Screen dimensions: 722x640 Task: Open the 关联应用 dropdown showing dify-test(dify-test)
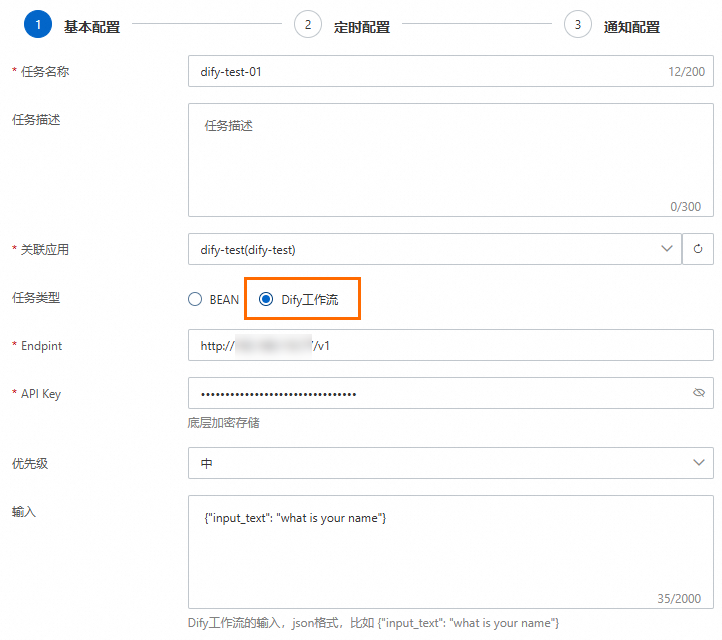click(x=434, y=249)
